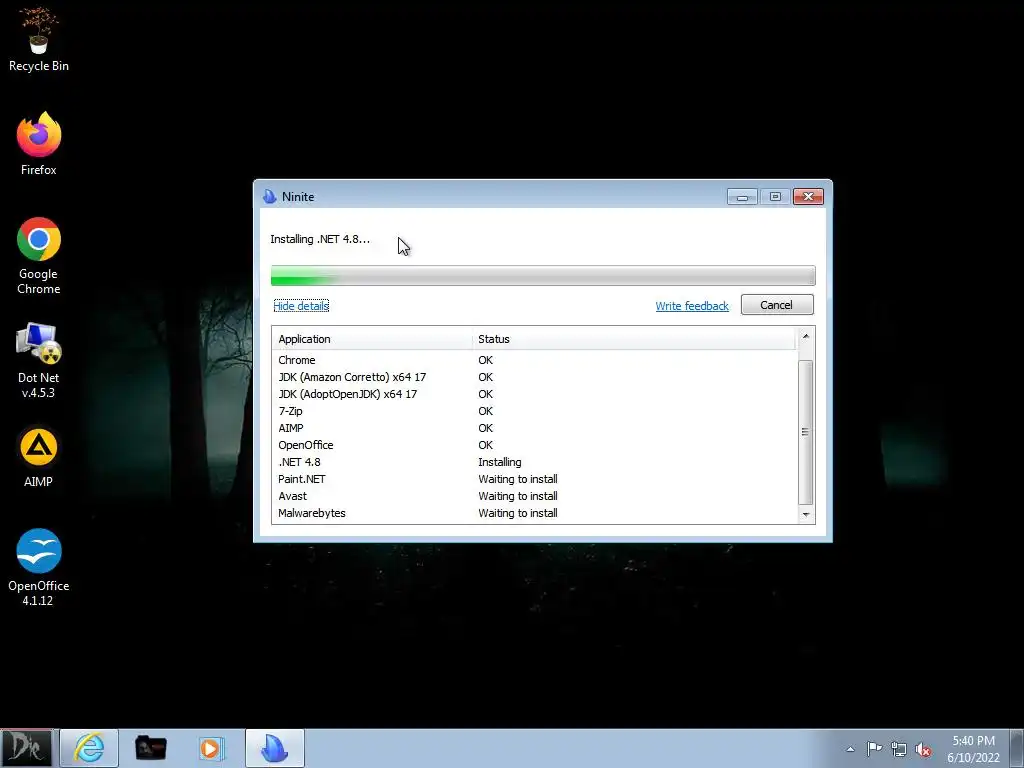Click the muted volume tray icon
The image size is (1024, 768).
pos(923,750)
